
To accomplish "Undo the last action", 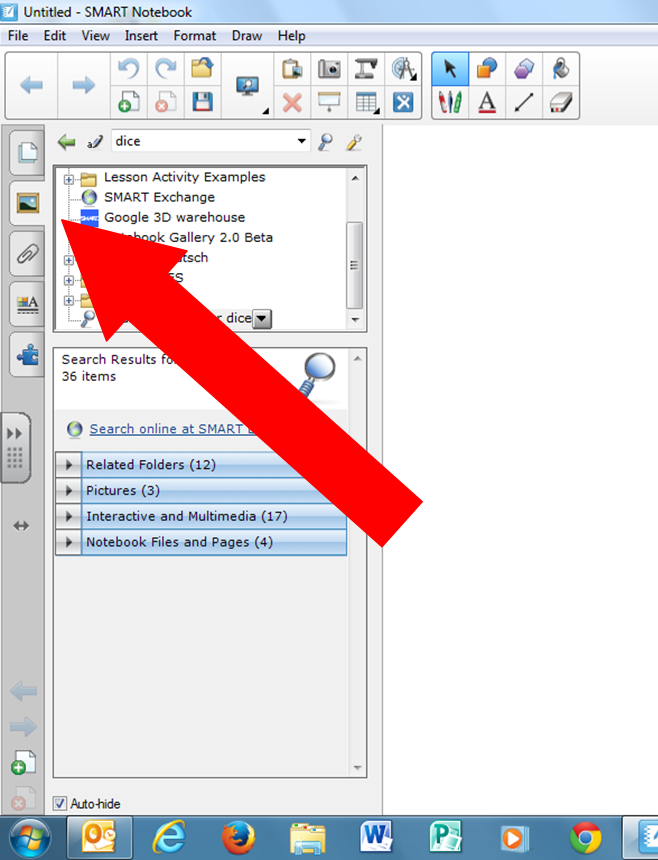I will [129, 69].
